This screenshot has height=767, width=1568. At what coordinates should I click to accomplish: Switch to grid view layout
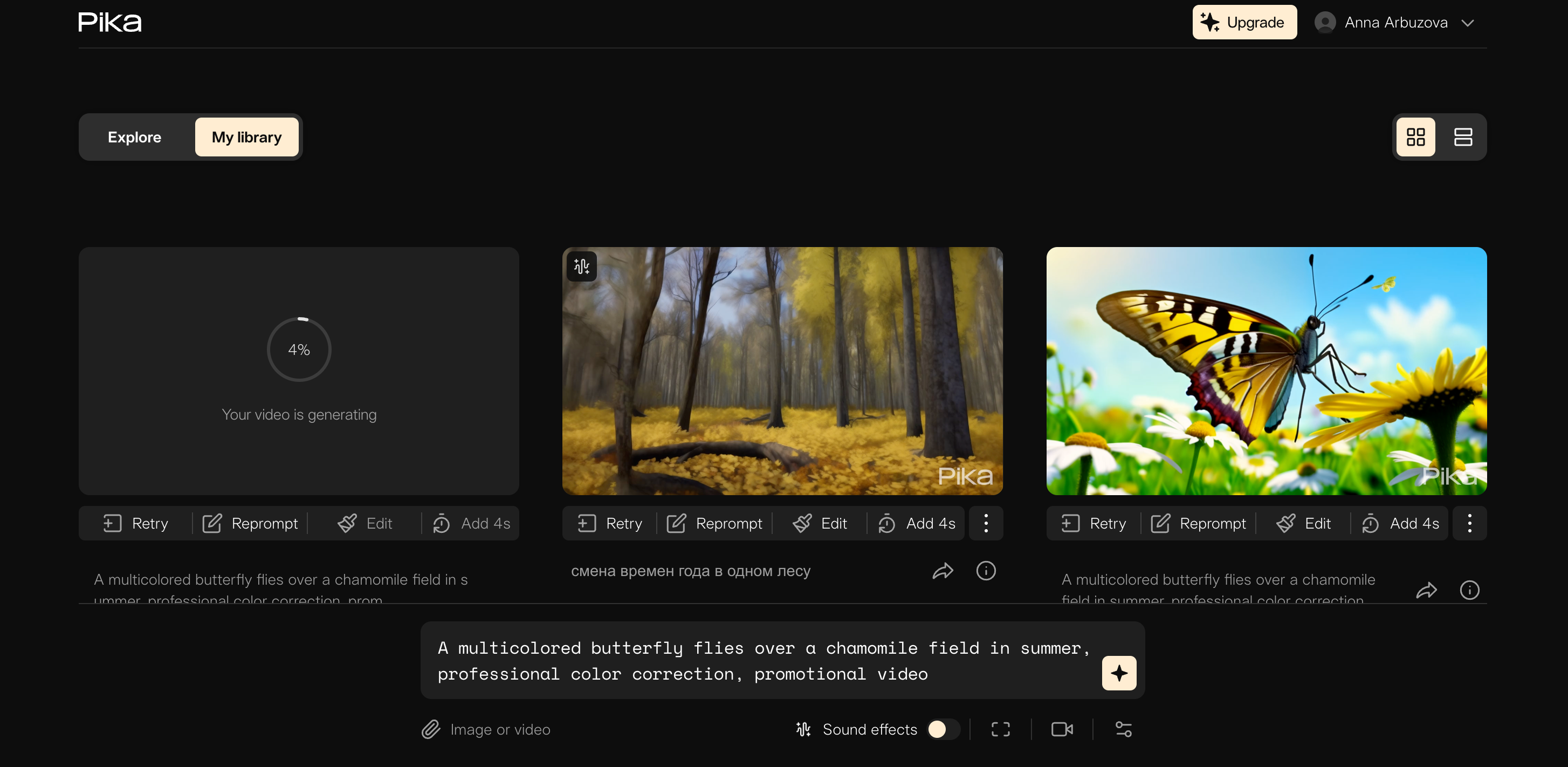[1415, 137]
